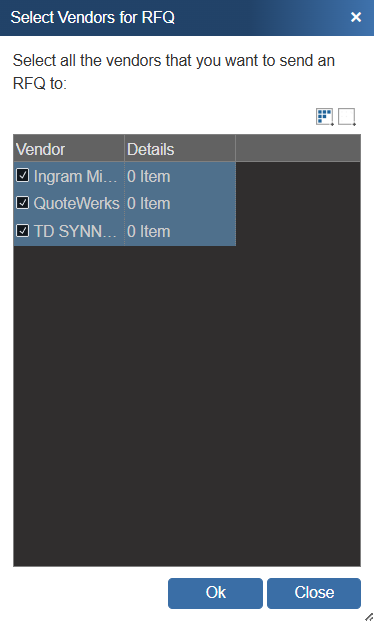Image resolution: width=374 pixels, height=622 pixels.
Task: Click the select all vendors grid icon
Action: pos(324,117)
